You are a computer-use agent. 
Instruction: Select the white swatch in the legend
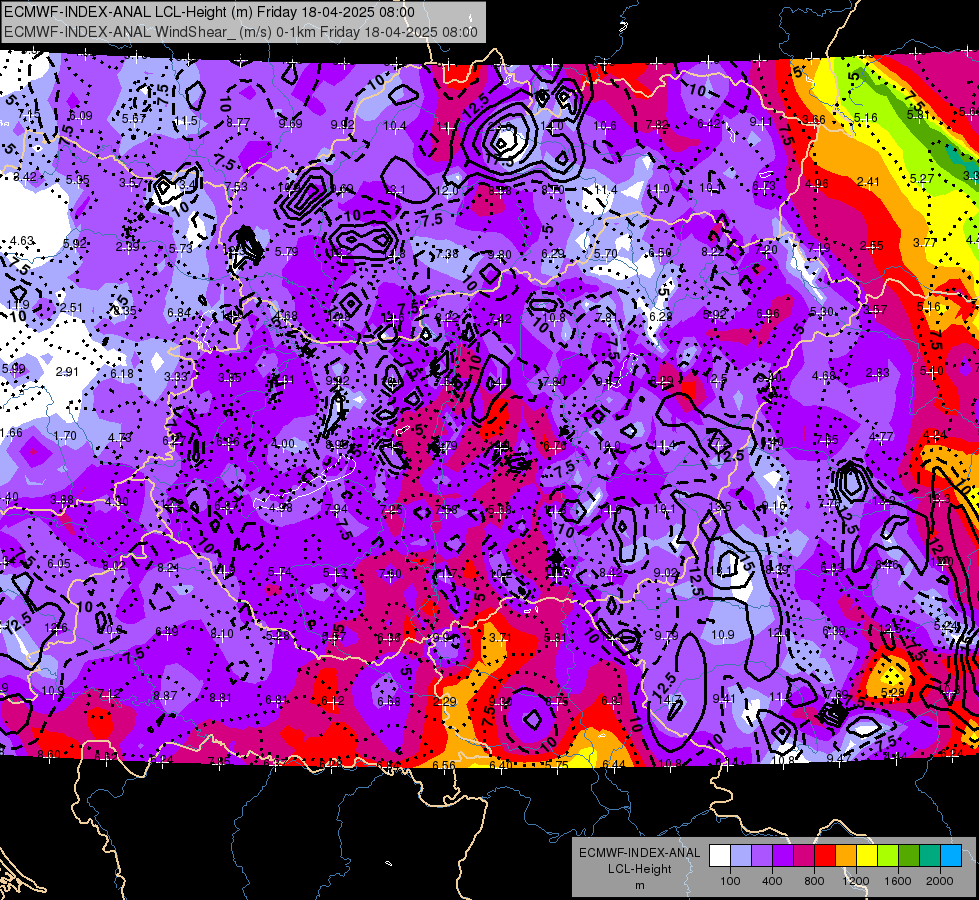click(x=720, y=856)
